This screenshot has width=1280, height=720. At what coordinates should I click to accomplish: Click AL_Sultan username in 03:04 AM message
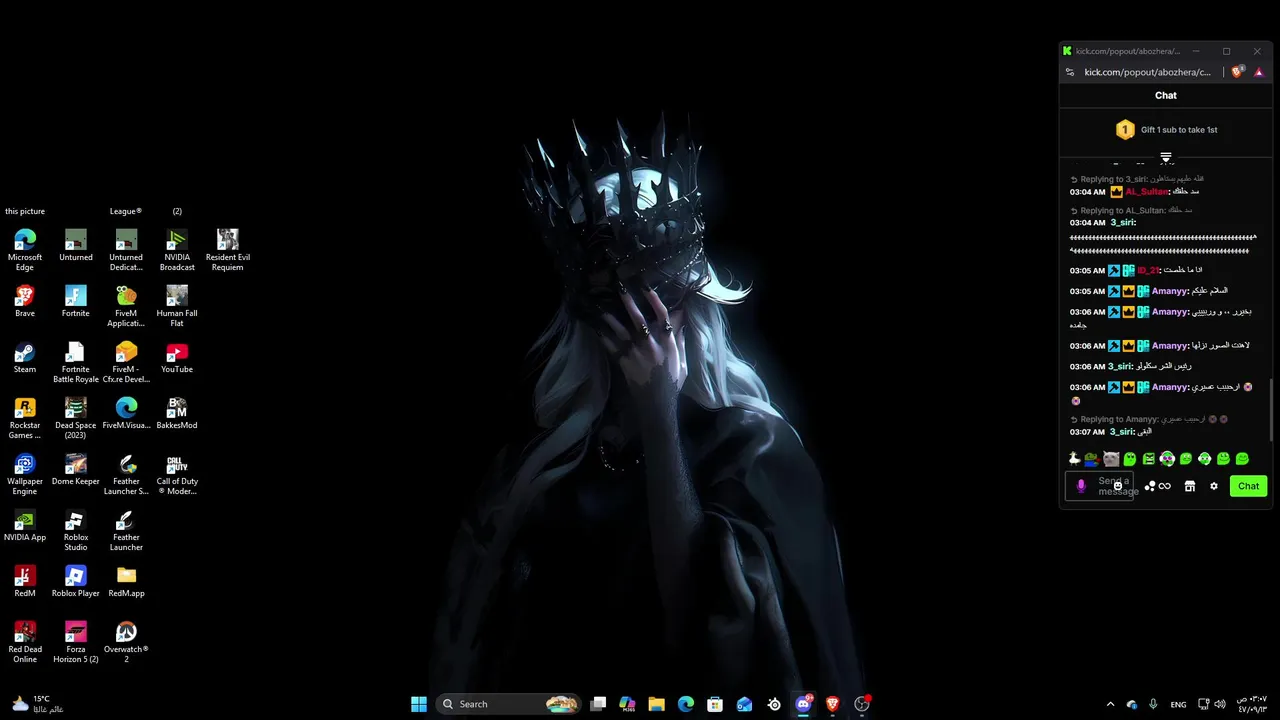tap(1147, 192)
